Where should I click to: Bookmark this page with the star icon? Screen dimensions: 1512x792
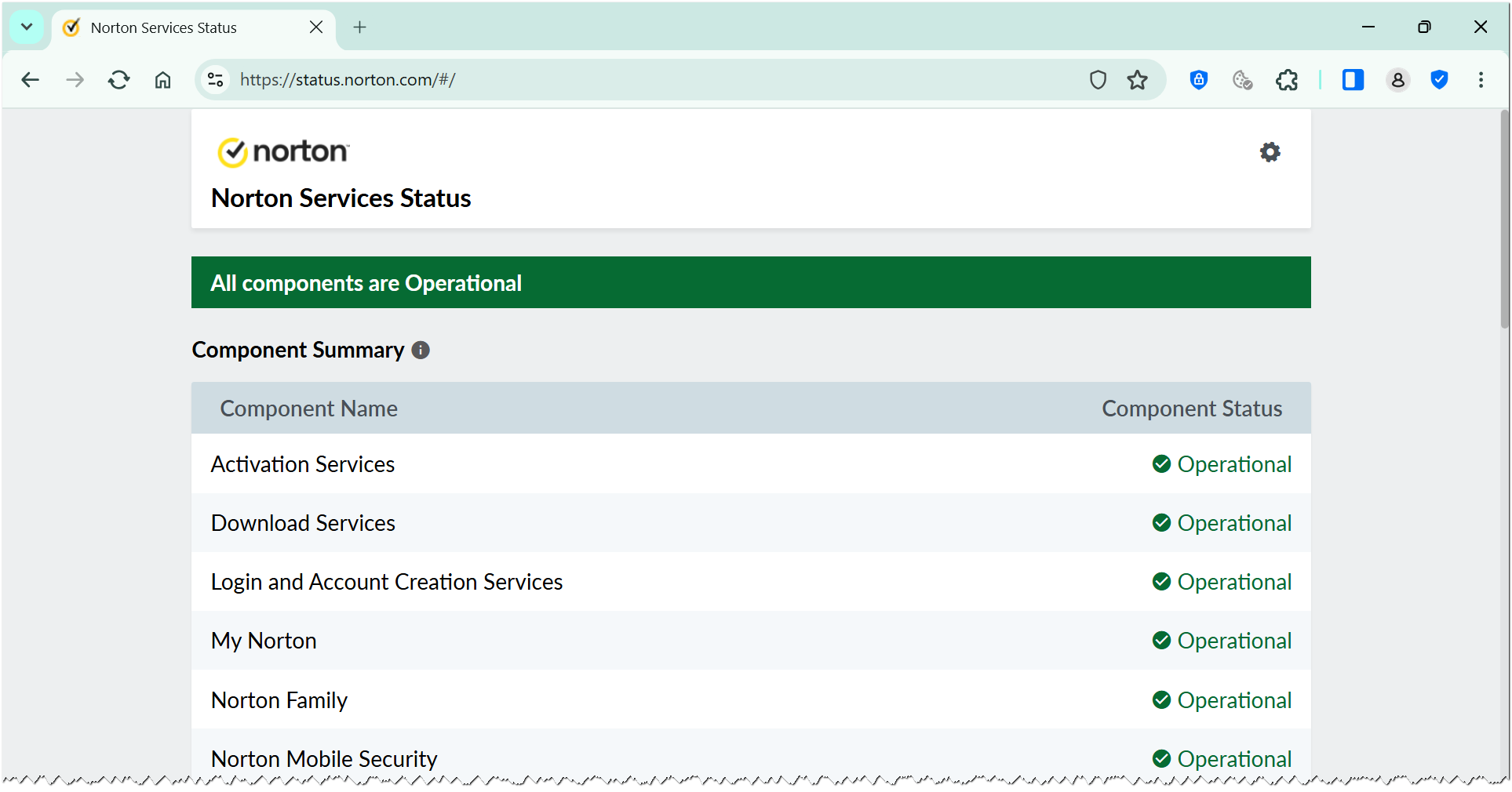[1138, 80]
